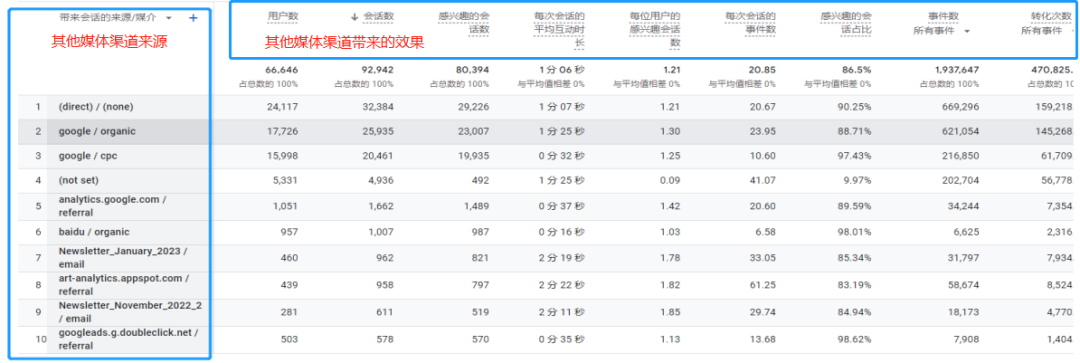Open the 所有事件 dropdown under 事件数
This screenshot has height=363, width=1080.
(x=967, y=32)
